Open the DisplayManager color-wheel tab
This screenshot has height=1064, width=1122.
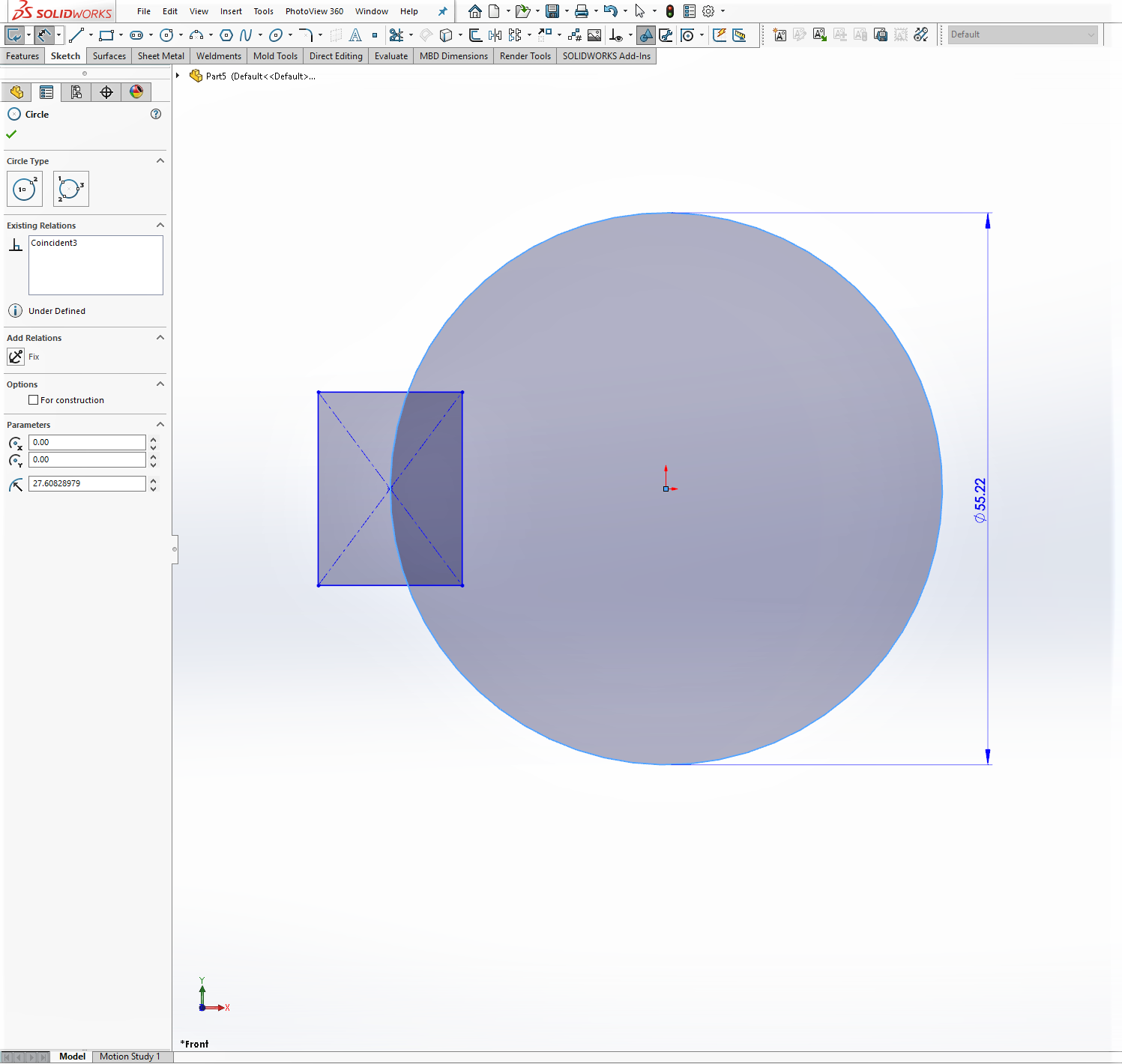pyautogui.click(x=136, y=92)
